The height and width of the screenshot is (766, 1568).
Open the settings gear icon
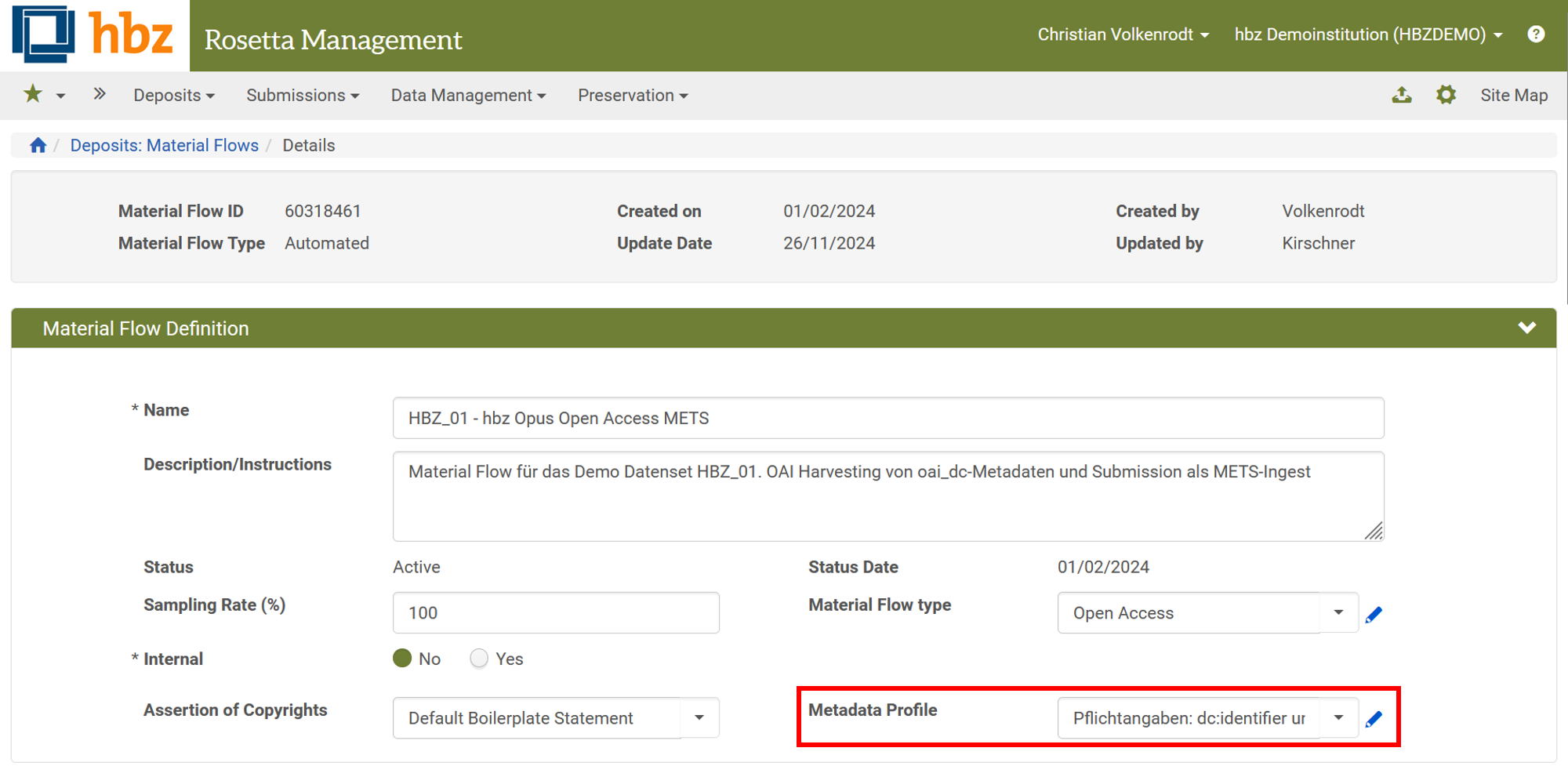(1446, 94)
